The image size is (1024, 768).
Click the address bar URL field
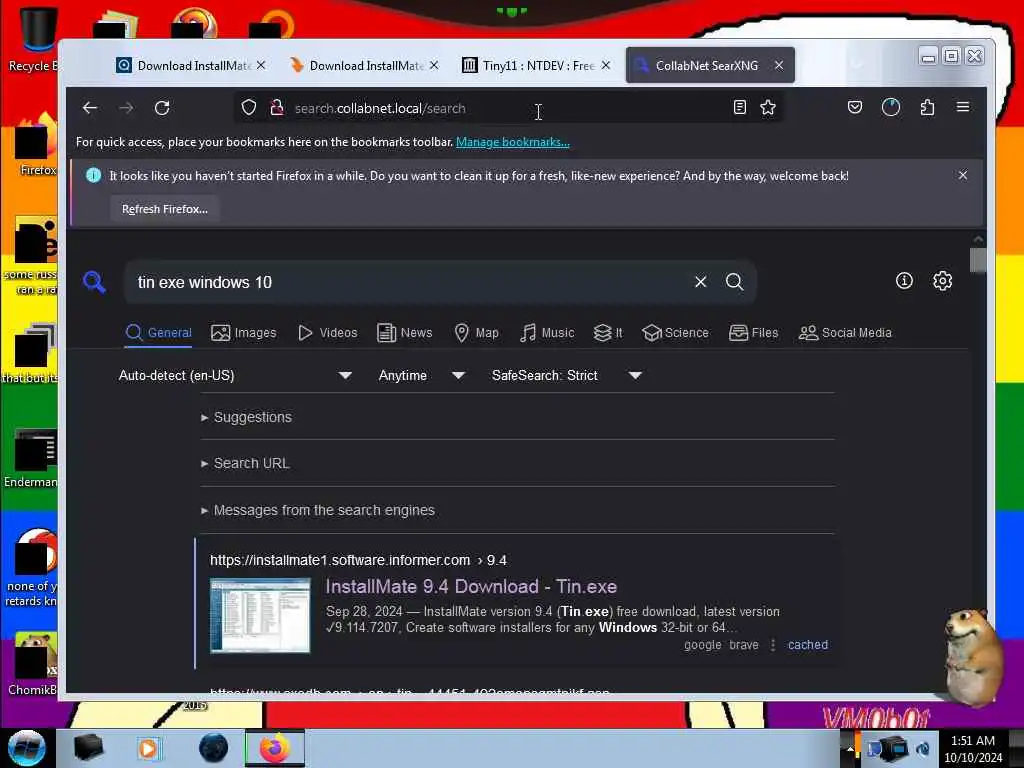[509, 108]
